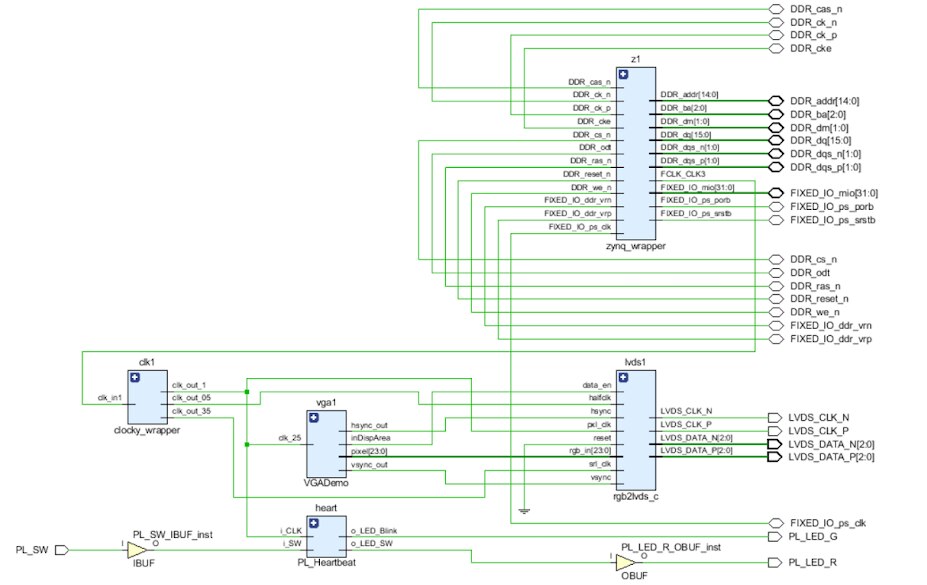Image resolution: width=927 pixels, height=585 pixels.
Task: Expand the z1 zynq_wrapper block plus icon
Action: point(623,74)
